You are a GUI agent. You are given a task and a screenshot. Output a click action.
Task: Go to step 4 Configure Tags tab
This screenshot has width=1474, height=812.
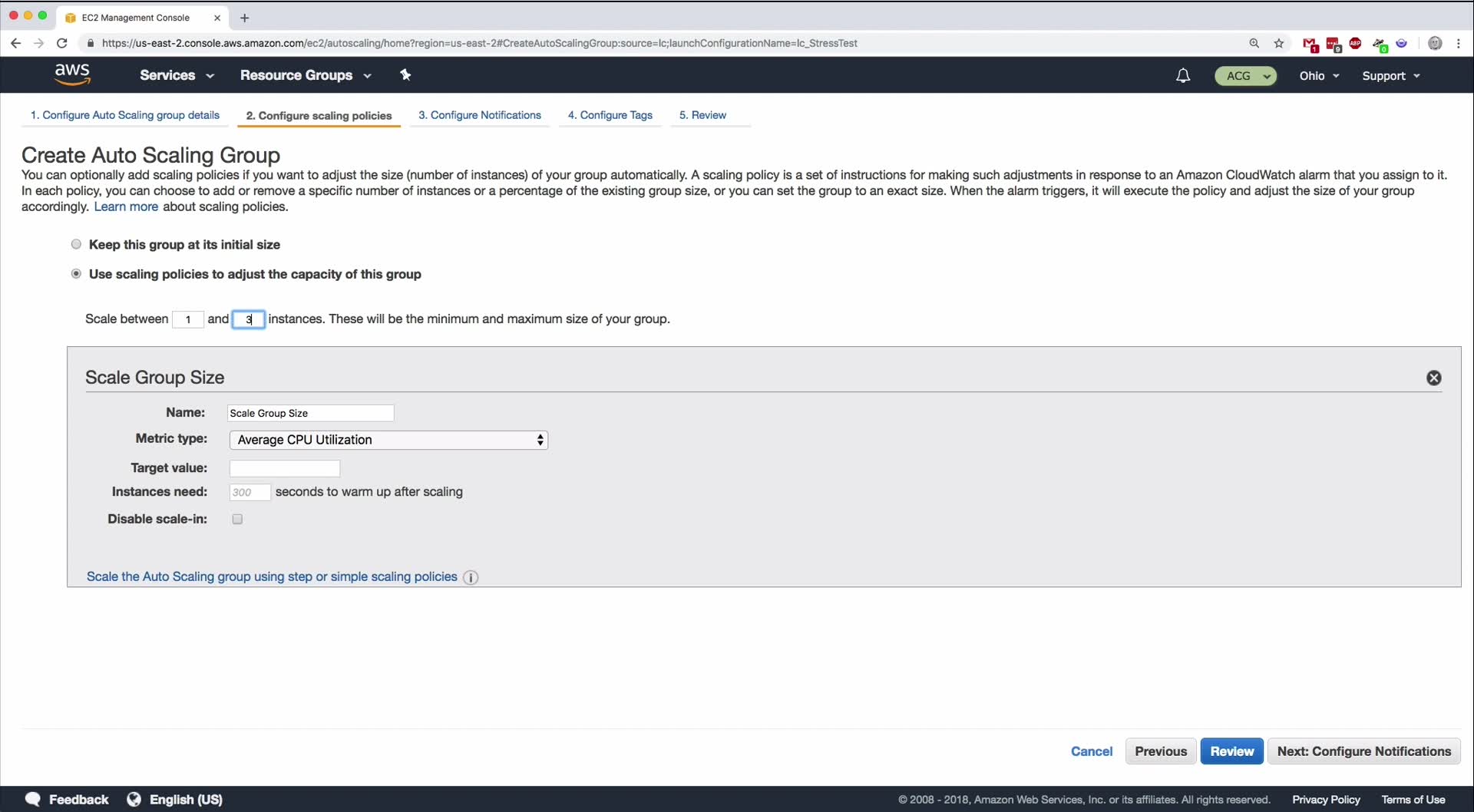[610, 115]
